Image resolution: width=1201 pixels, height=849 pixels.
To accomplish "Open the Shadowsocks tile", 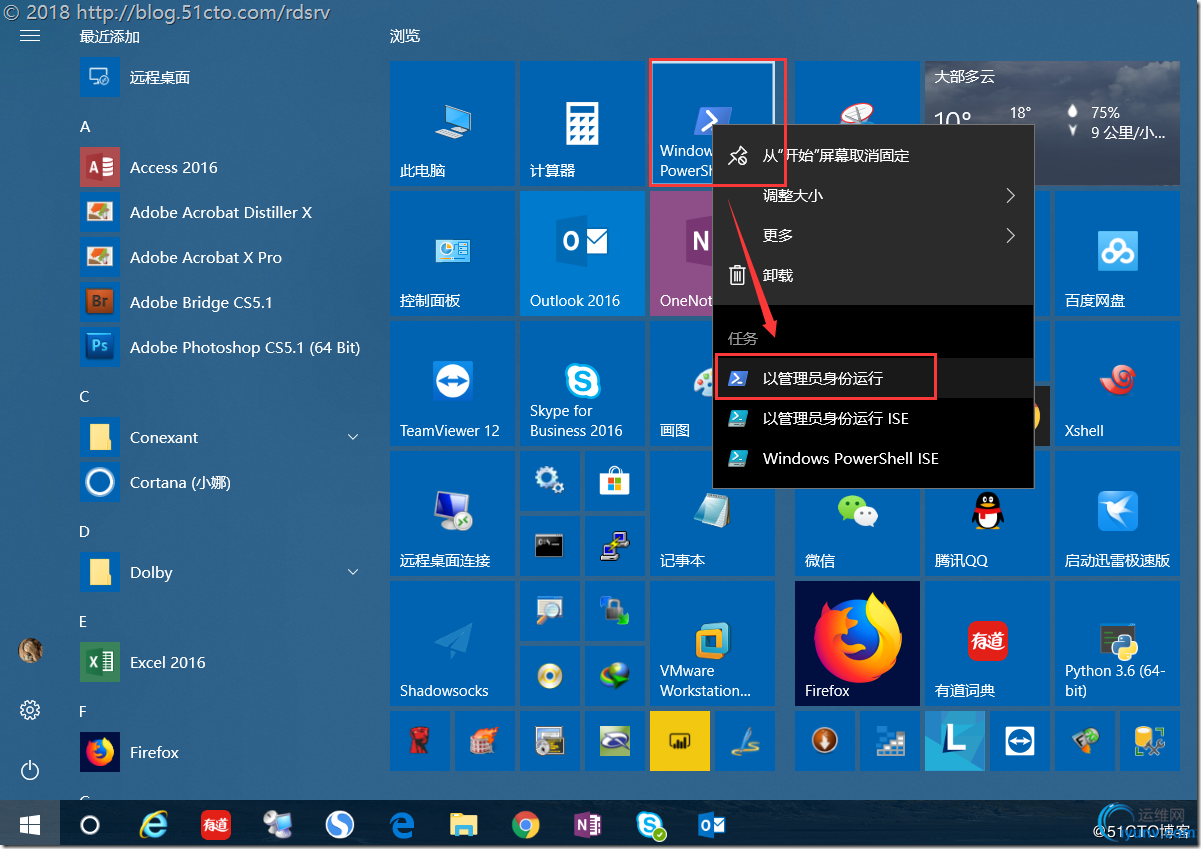I will pos(452,644).
